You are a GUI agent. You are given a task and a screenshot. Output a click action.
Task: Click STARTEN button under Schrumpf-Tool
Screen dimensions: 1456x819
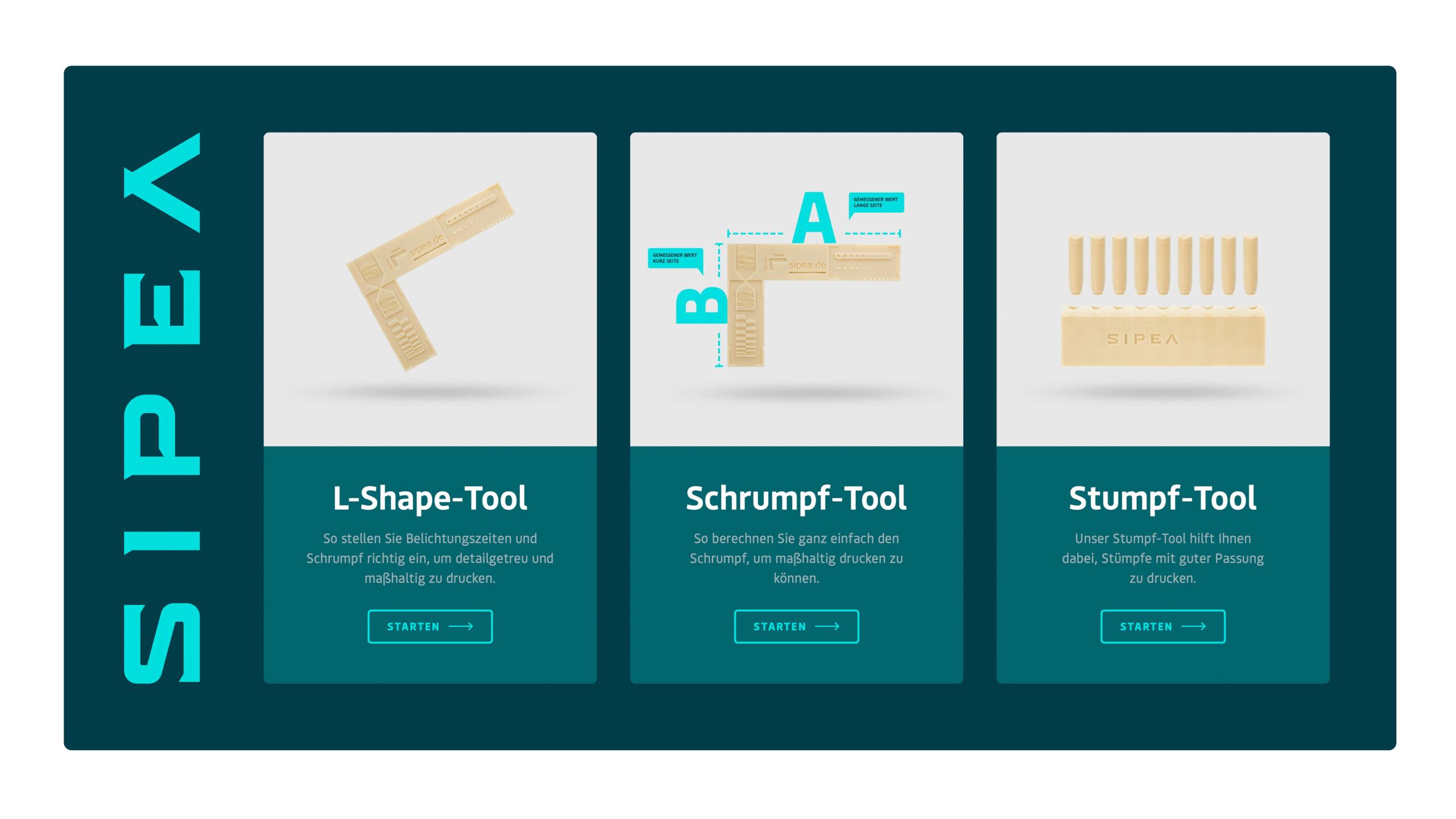click(x=796, y=626)
